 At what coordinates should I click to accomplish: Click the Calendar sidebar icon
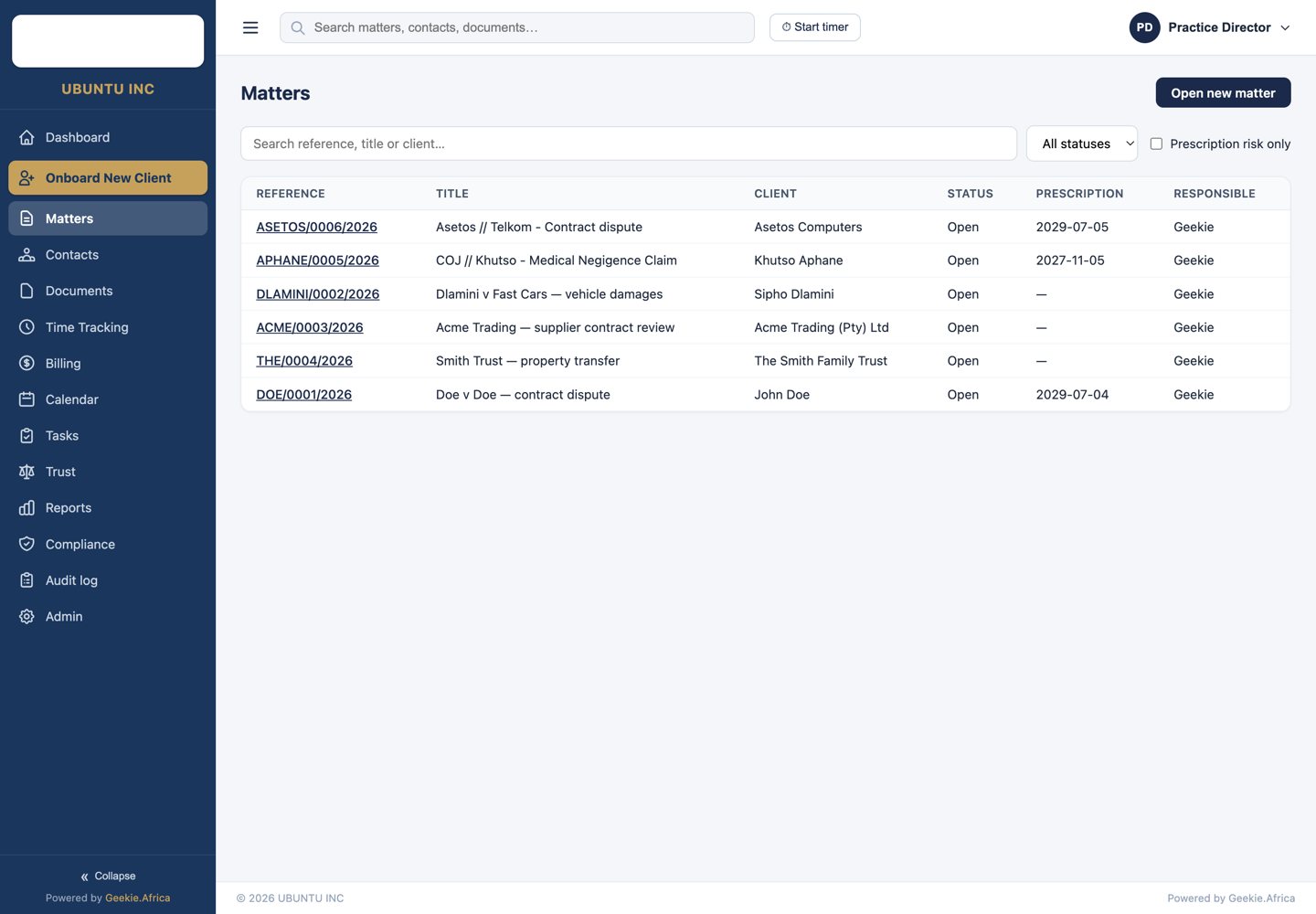click(27, 399)
